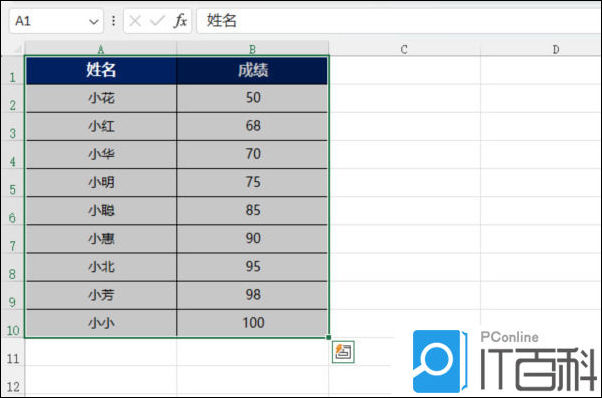Select row 1 header
Viewport: 602px width, 398px height.
13,71
